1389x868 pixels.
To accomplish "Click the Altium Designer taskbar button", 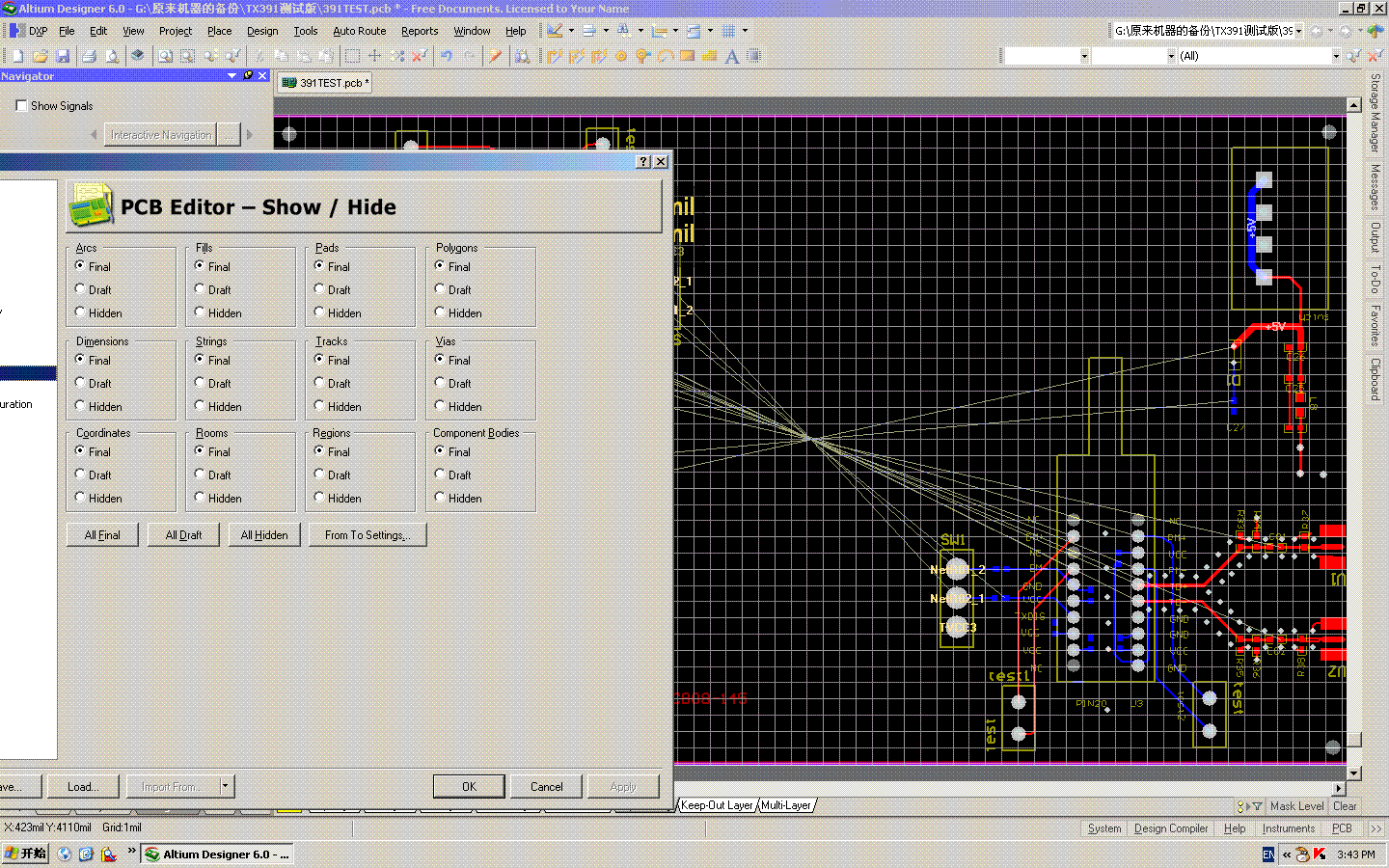I will 217,854.
